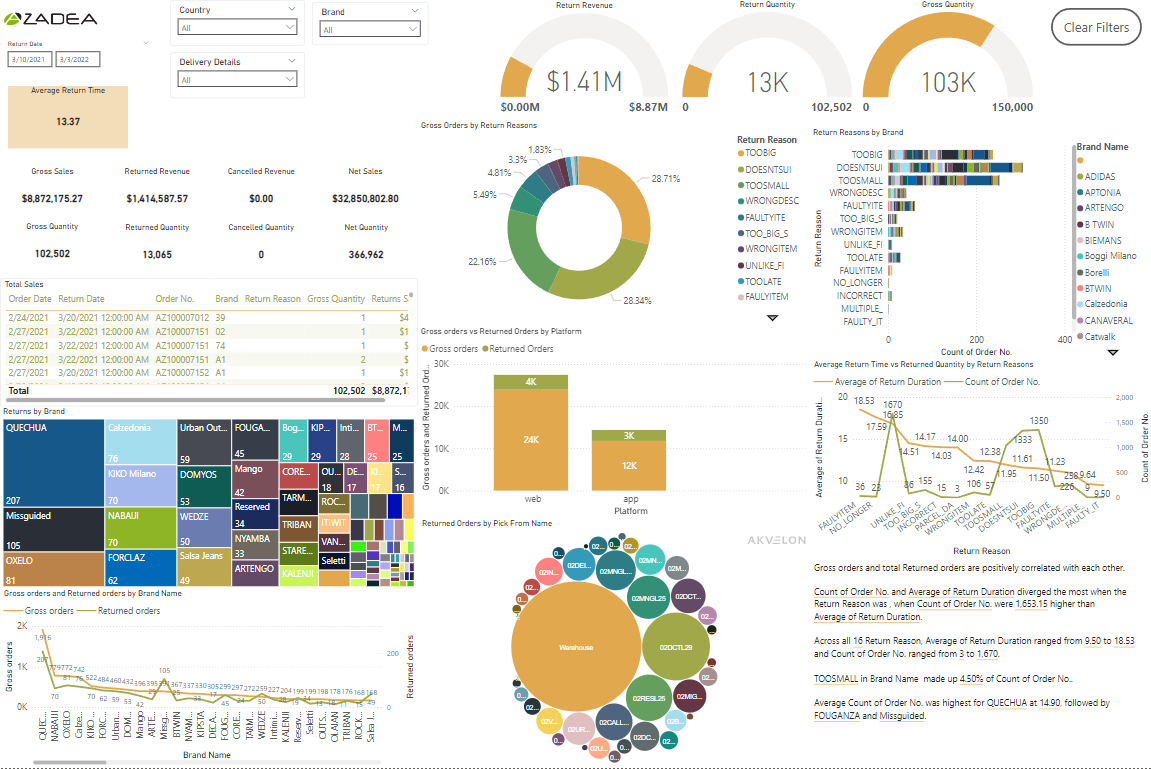Select CANAVERAL in Brand Name legend
Image resolution: width=1151 pixels, height=769 pixels.
1105,321
